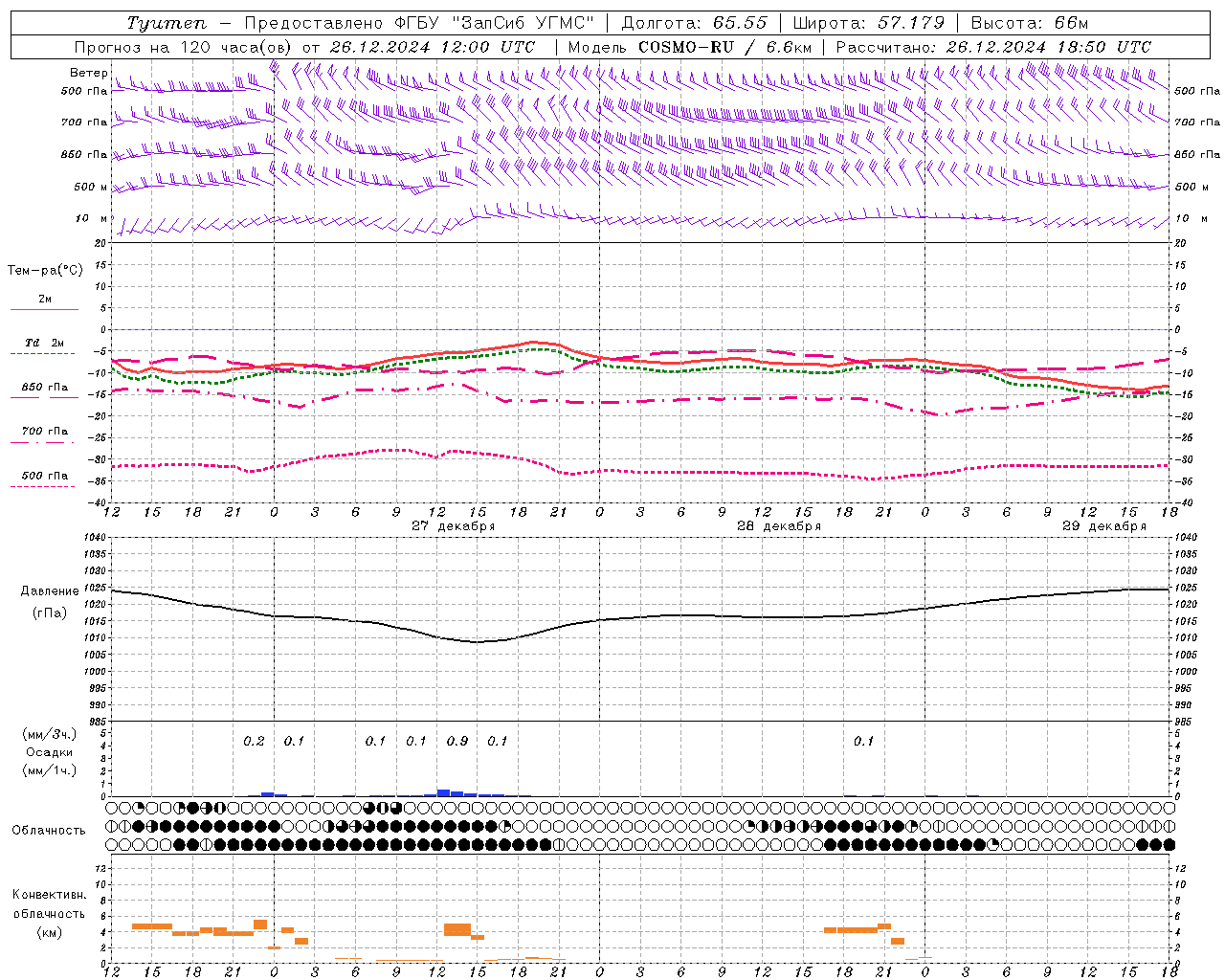The height and width of the screenshot is (980, 1225).
Task: Click the "(мм/3ч.)" precipitation unit label
Action: [49, 734]
